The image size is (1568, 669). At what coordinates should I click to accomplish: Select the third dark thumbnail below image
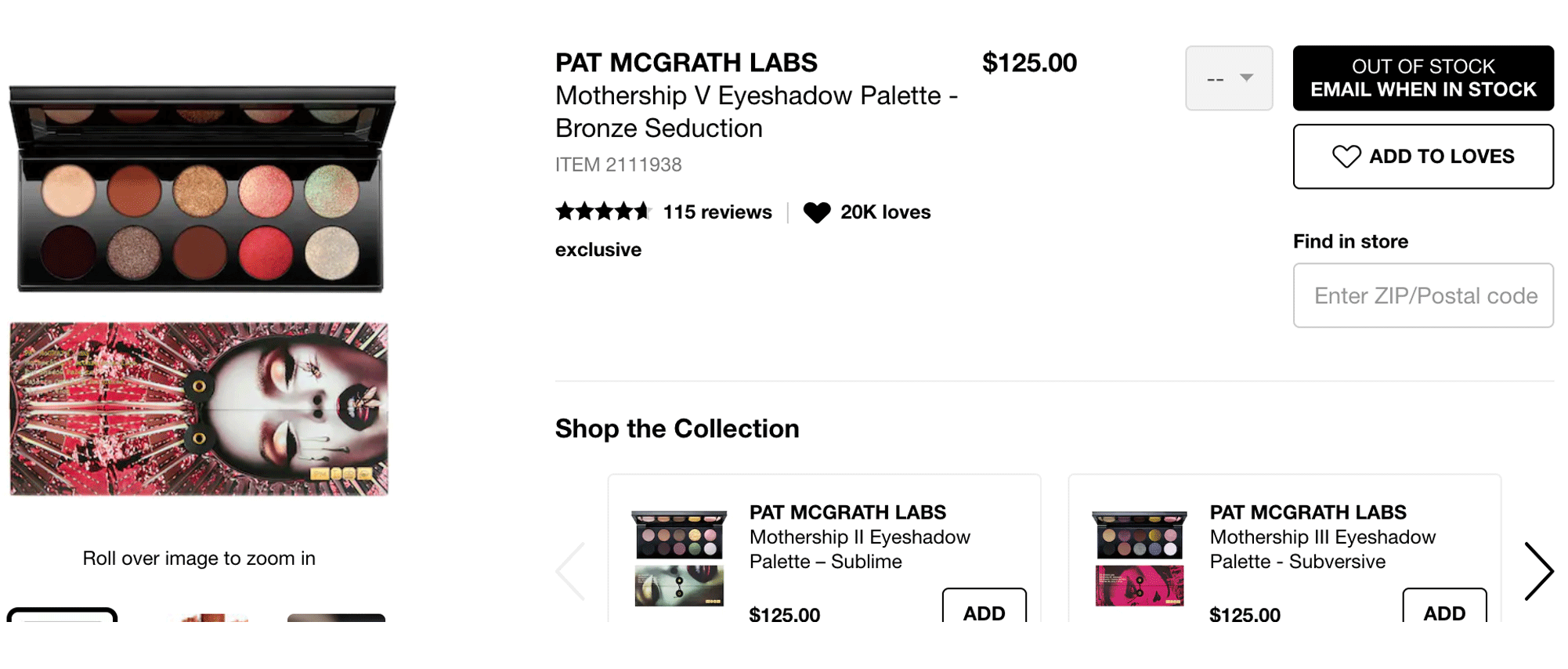tap(336, 617)
